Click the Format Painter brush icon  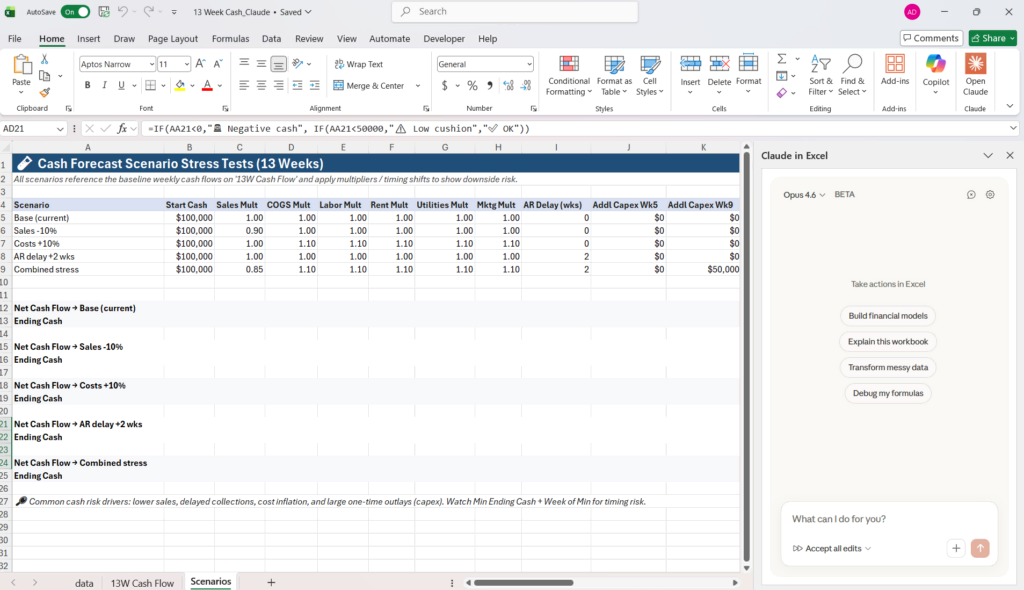coord(44,93)
